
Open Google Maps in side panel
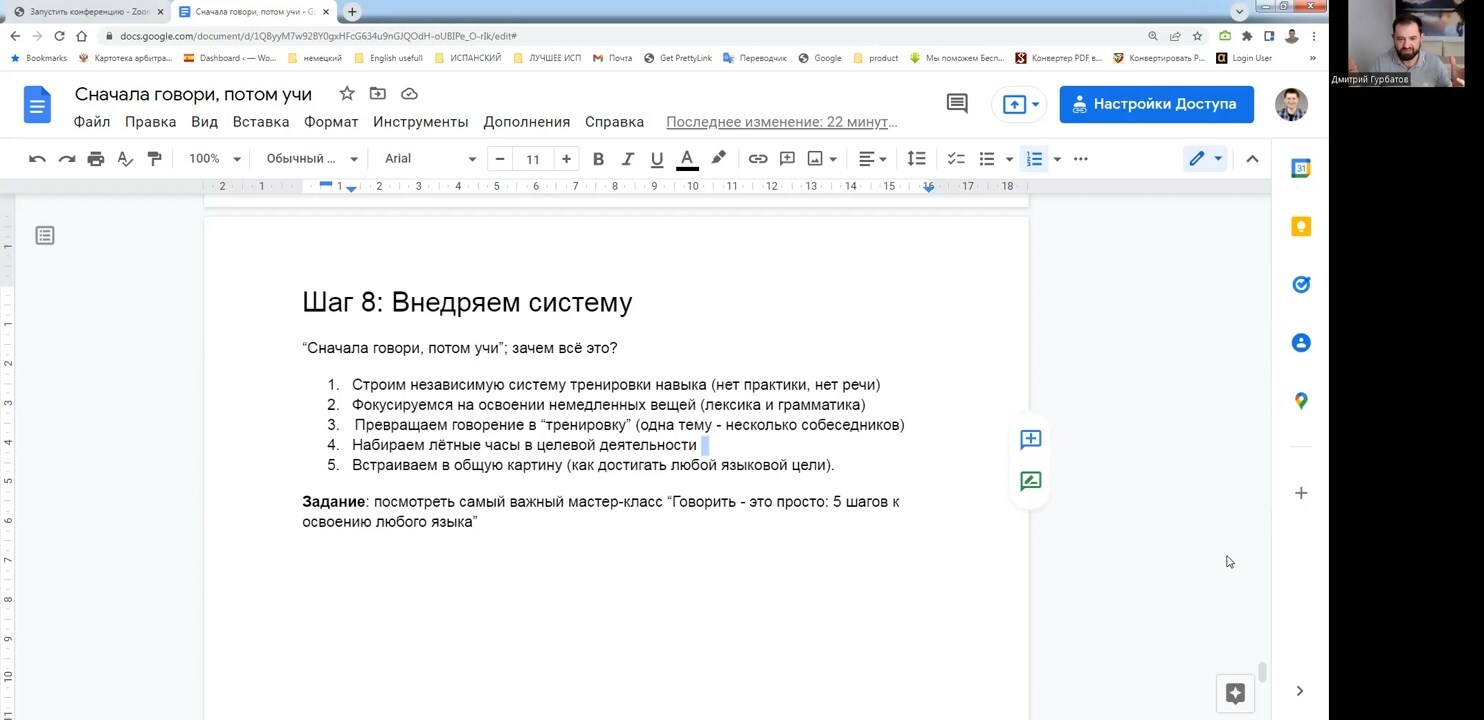pos(1301,401)
